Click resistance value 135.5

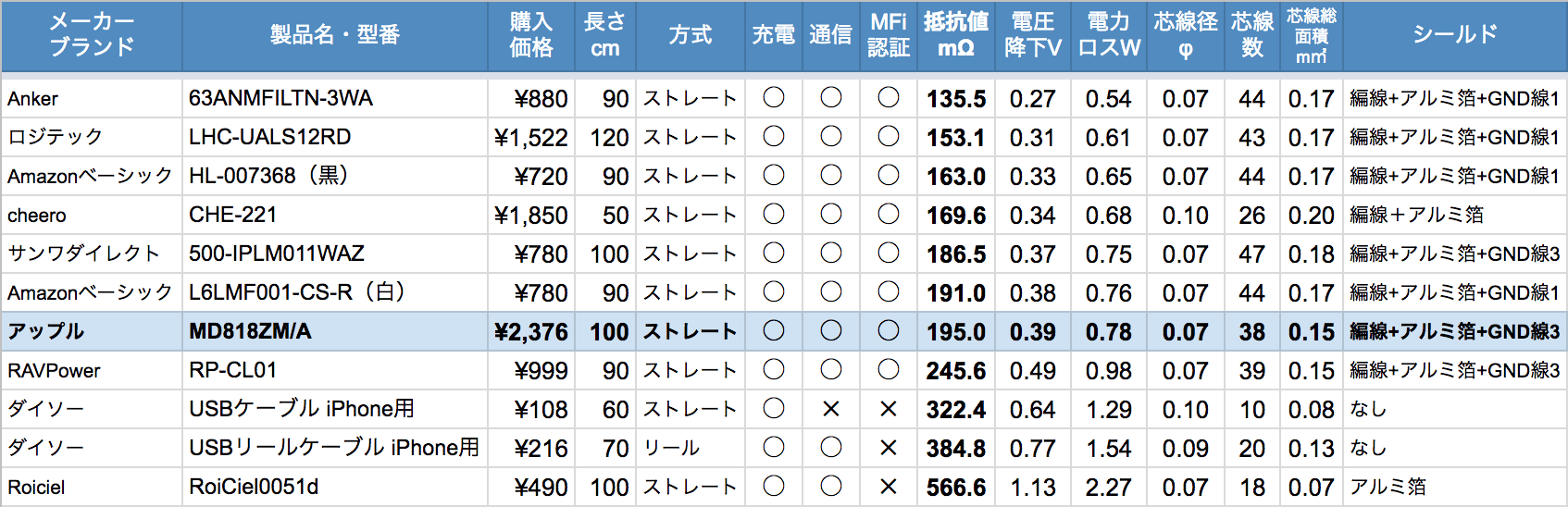(x=956, y=99)
